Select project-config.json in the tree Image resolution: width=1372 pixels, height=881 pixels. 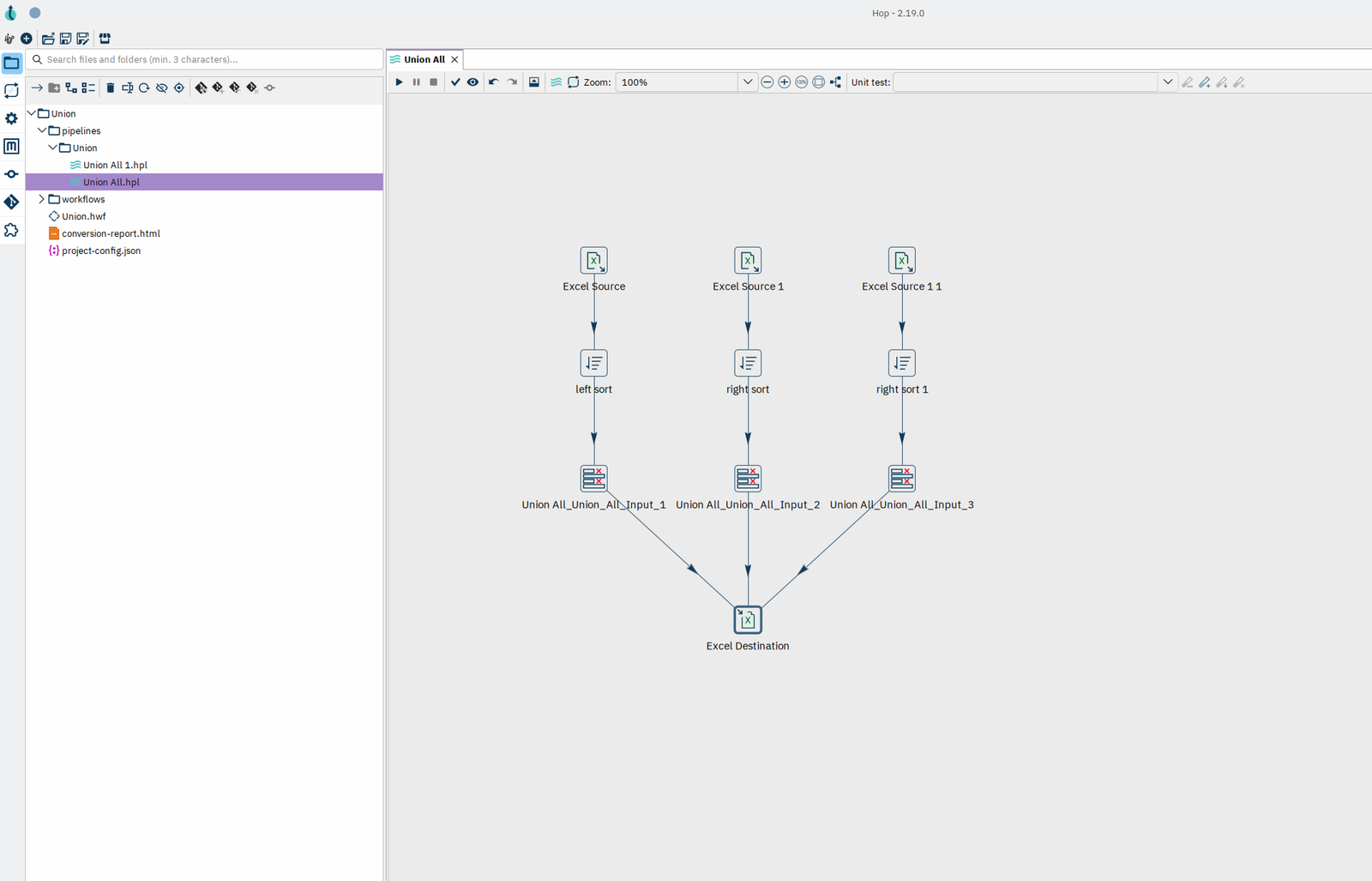pyautogui.click(x=101, y=250)
